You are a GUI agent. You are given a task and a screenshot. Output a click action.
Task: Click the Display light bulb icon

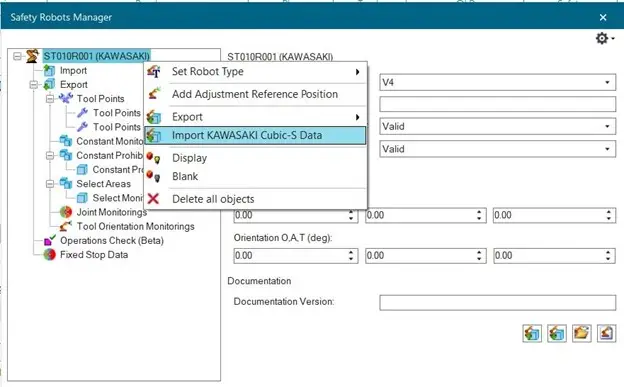[x=153, y=158]
